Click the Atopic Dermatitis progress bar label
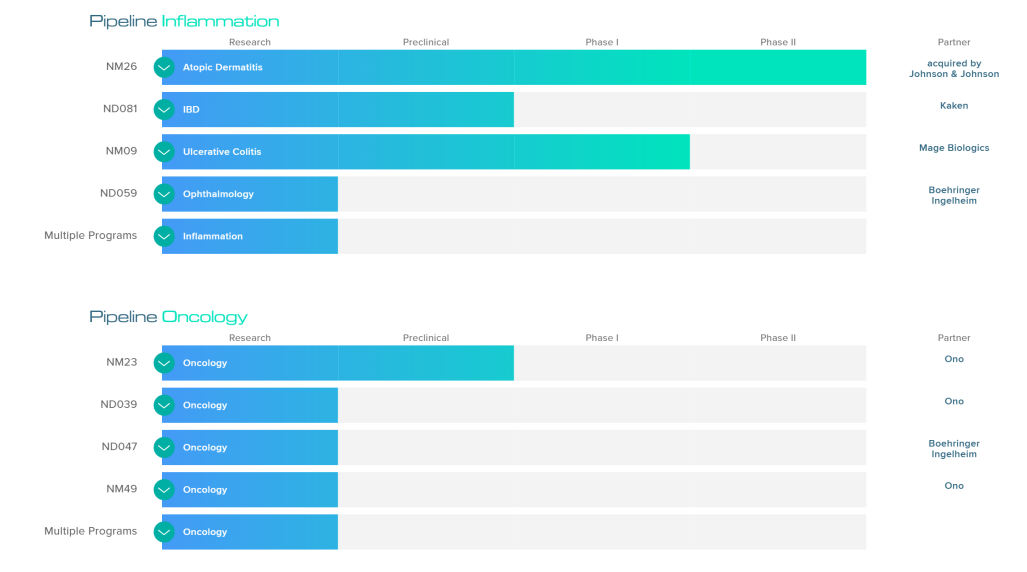This screenshot has height=572, width=1027. coord(222,68)
